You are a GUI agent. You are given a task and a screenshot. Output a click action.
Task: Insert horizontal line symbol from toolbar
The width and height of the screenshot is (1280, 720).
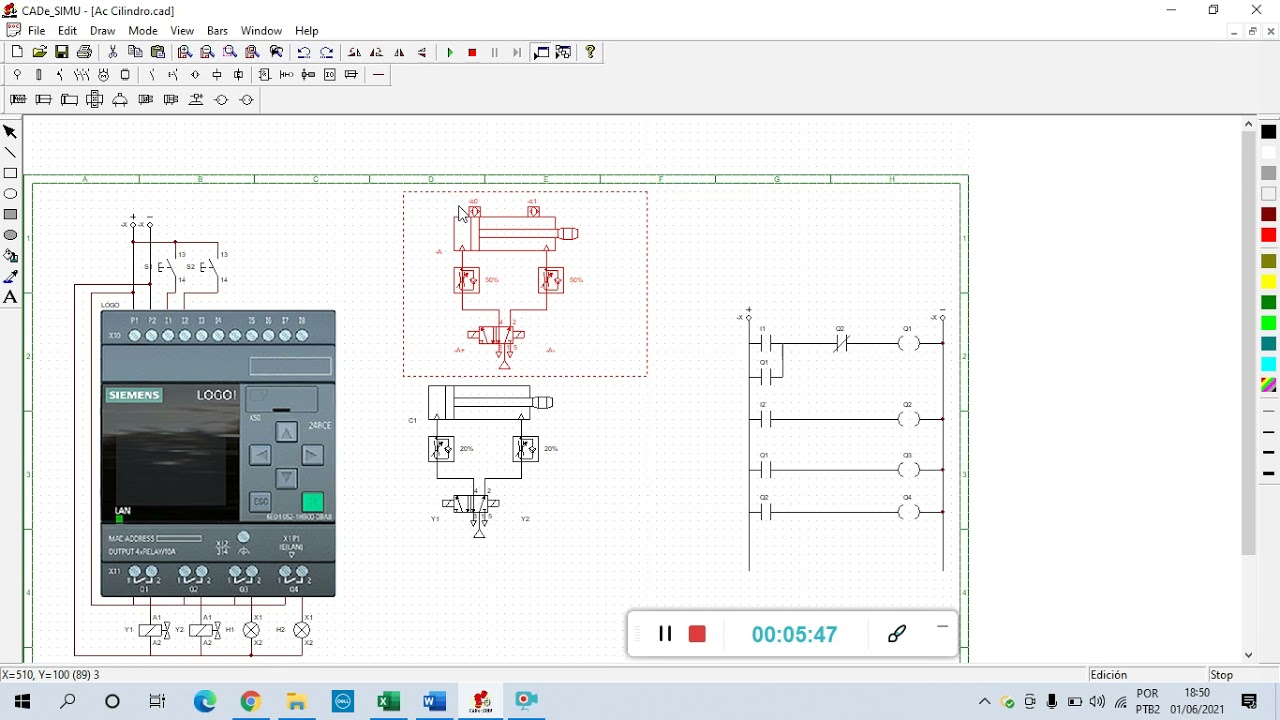tap(378, 75)
